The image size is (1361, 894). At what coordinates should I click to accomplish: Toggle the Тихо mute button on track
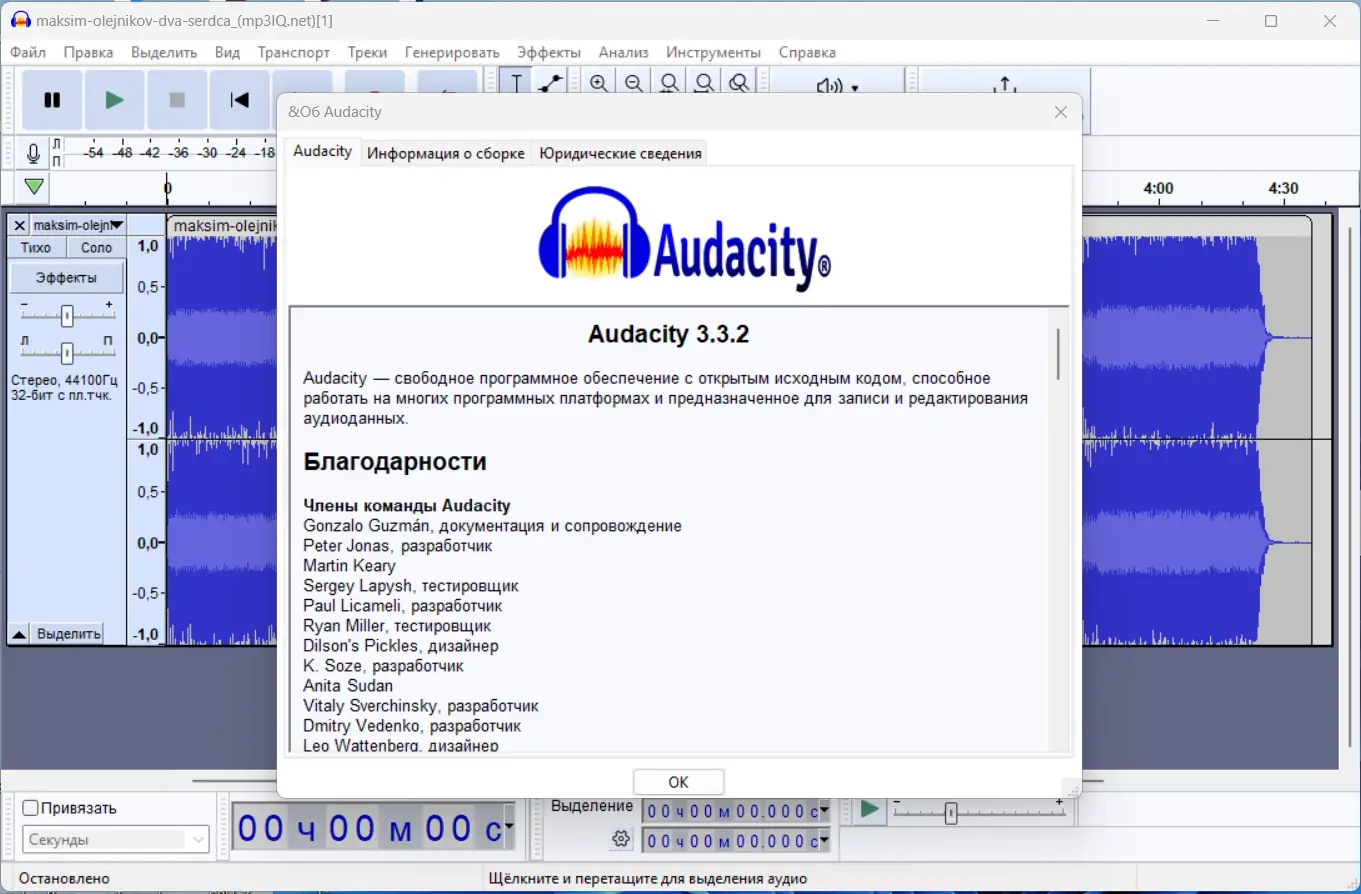36,247
